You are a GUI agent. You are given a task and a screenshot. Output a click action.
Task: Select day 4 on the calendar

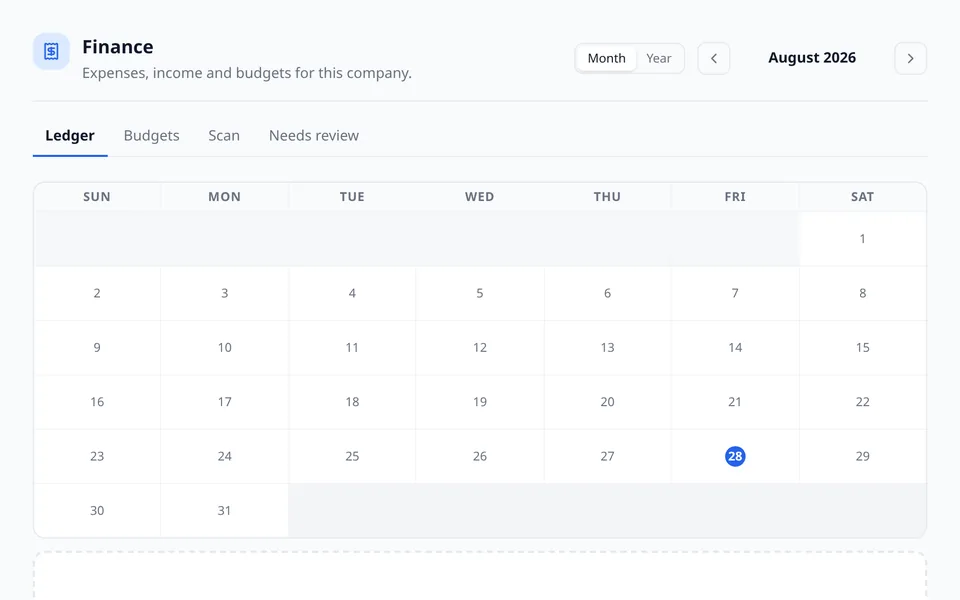(x=352, y=293)
